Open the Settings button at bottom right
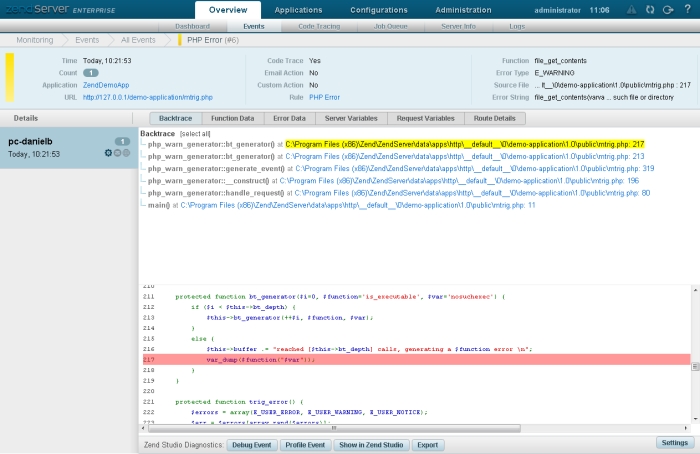Screen dimensions: 700x454 pyautogui.click(x=674, y=442)
